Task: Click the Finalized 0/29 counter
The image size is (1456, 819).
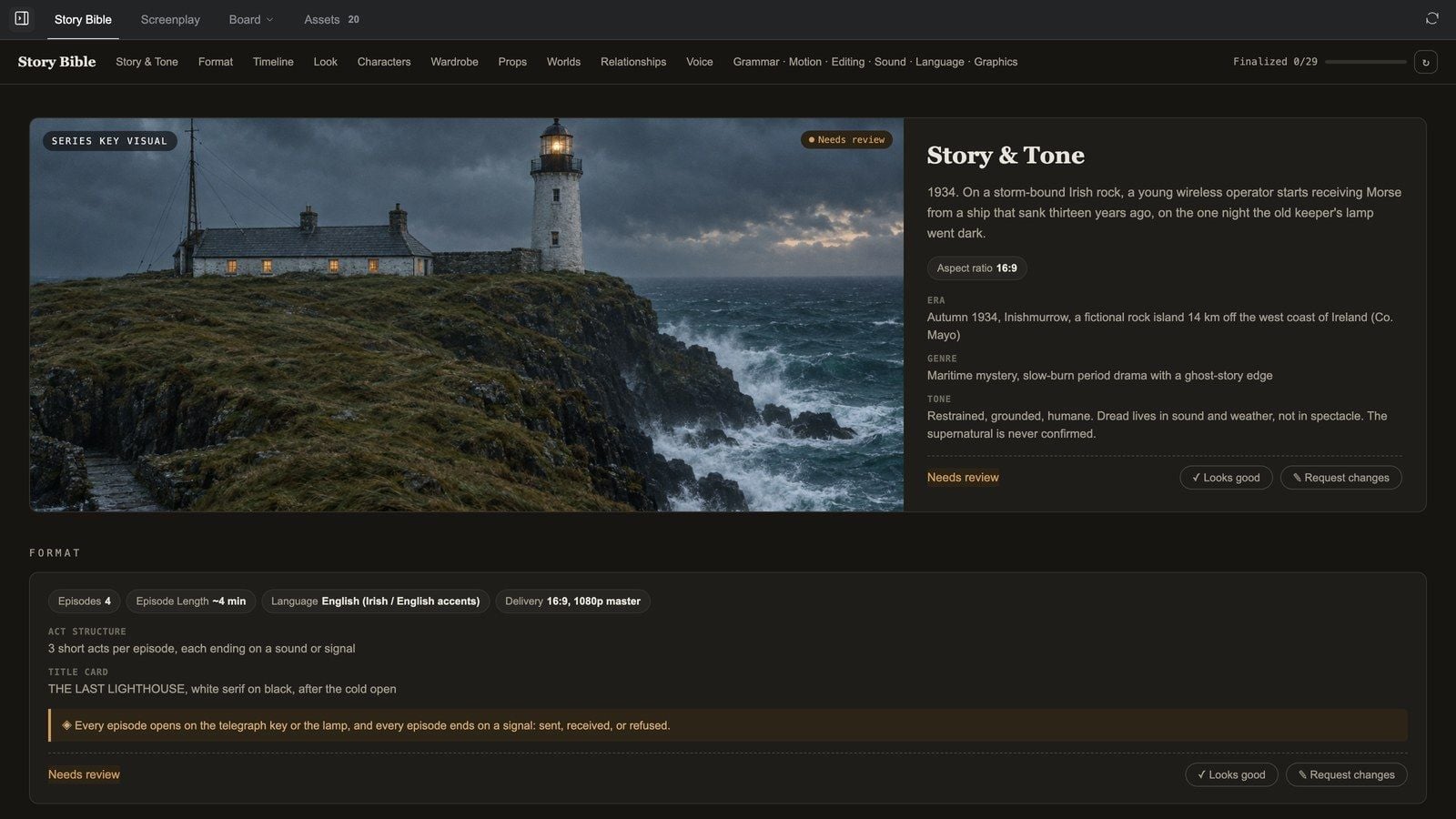Action: click(1275, 62)
